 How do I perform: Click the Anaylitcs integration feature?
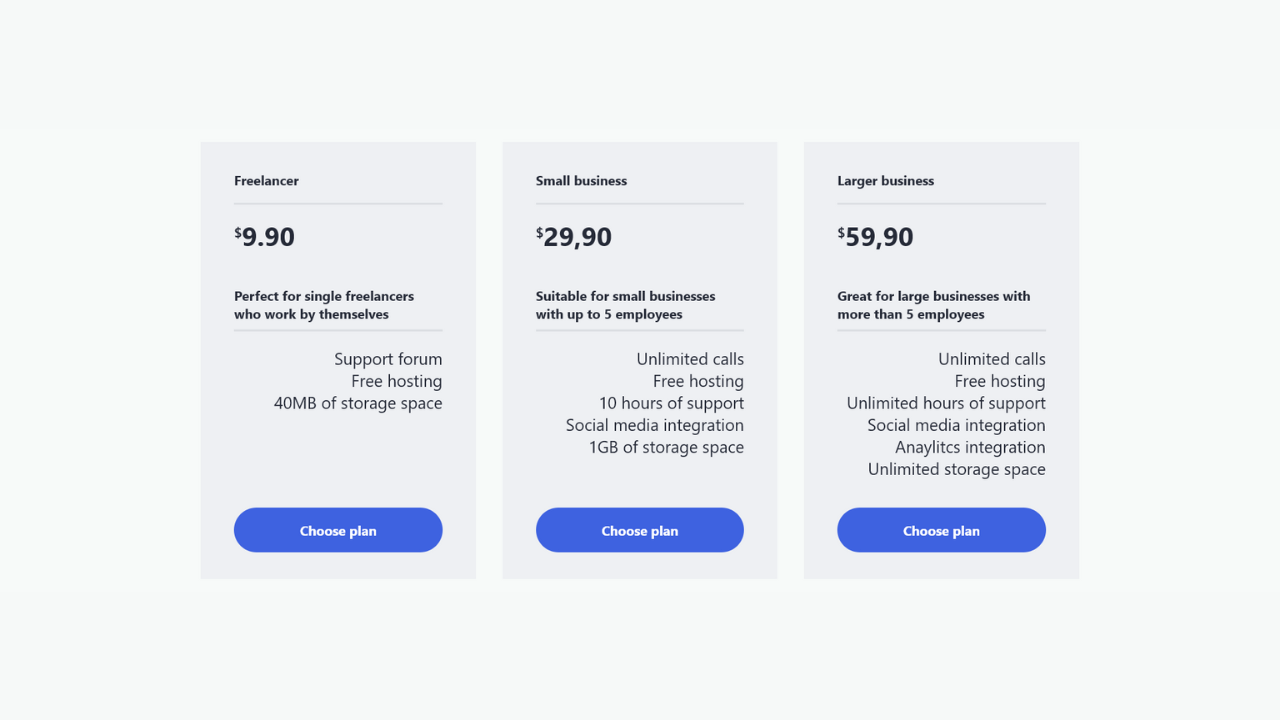tap(970, 447)
